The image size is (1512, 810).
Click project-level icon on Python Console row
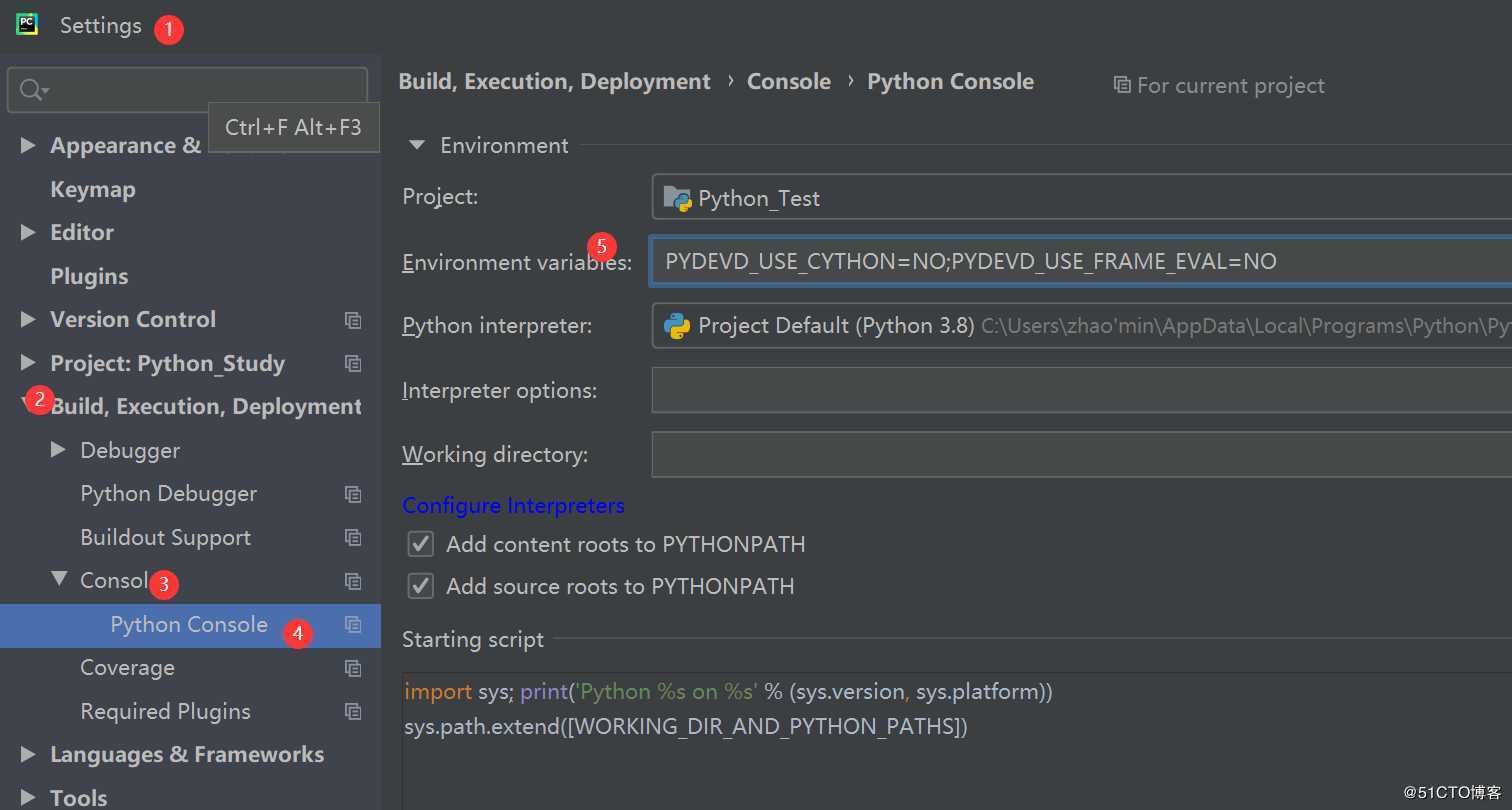[x=353, y=624]
